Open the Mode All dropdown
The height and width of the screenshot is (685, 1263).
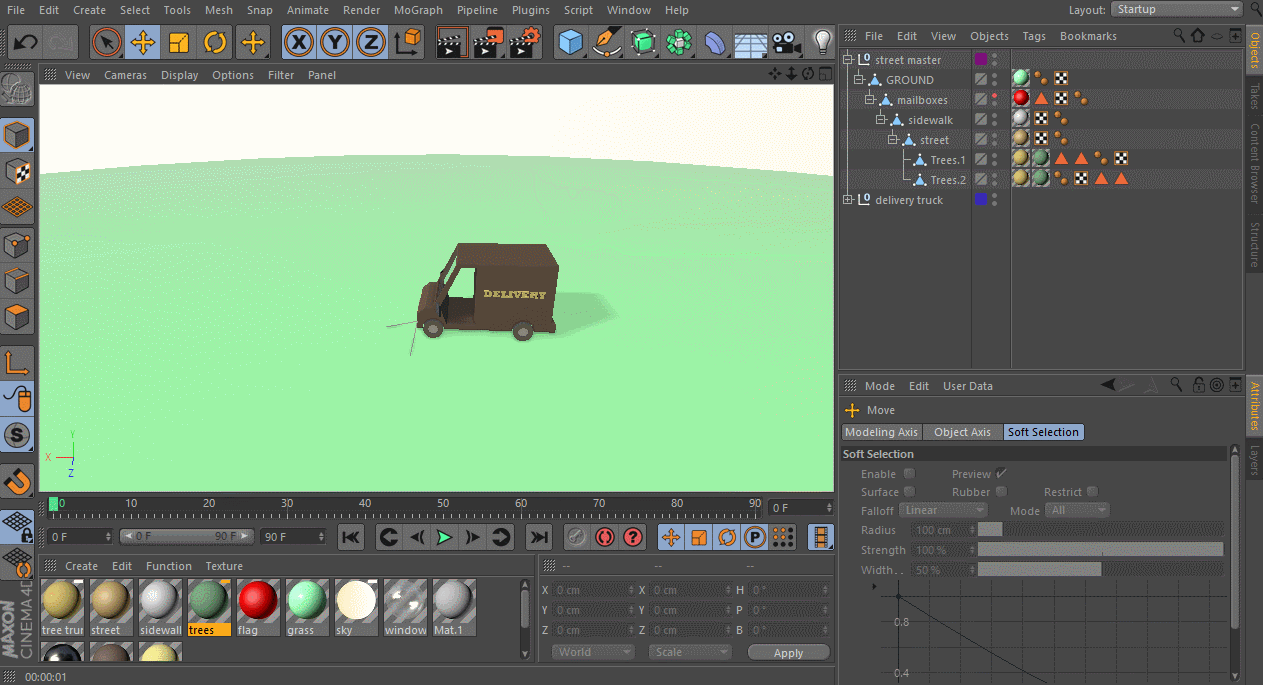1078,510
